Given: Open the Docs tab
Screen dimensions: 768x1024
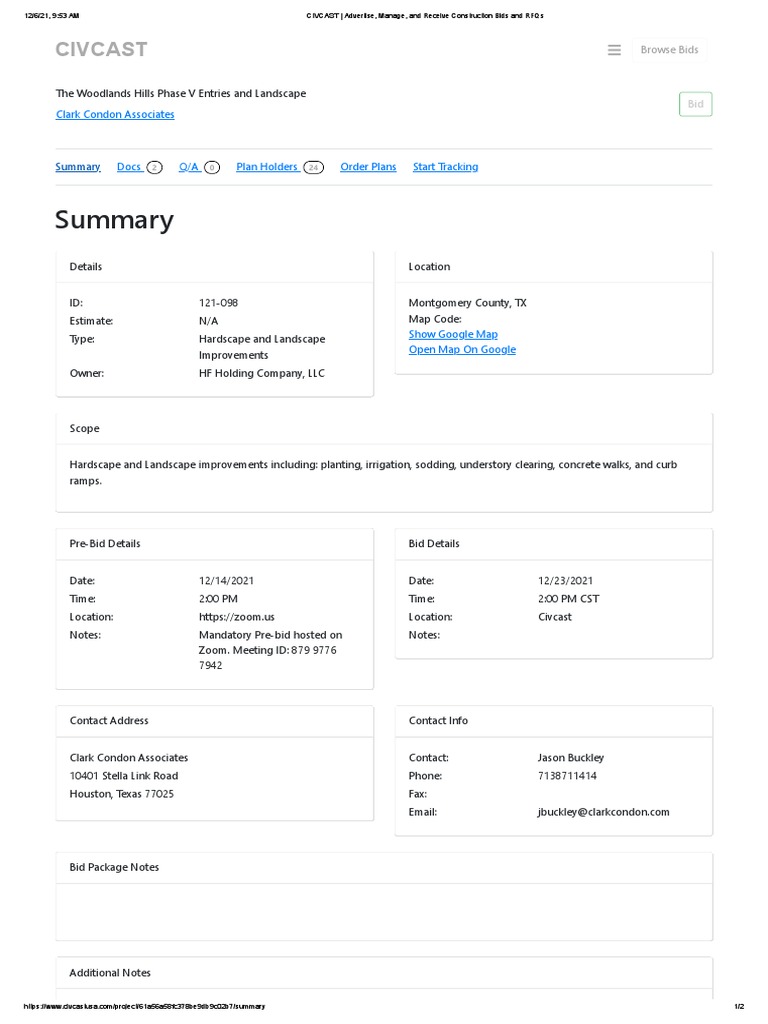Looking at the screenshot, I should coord(139,167).
